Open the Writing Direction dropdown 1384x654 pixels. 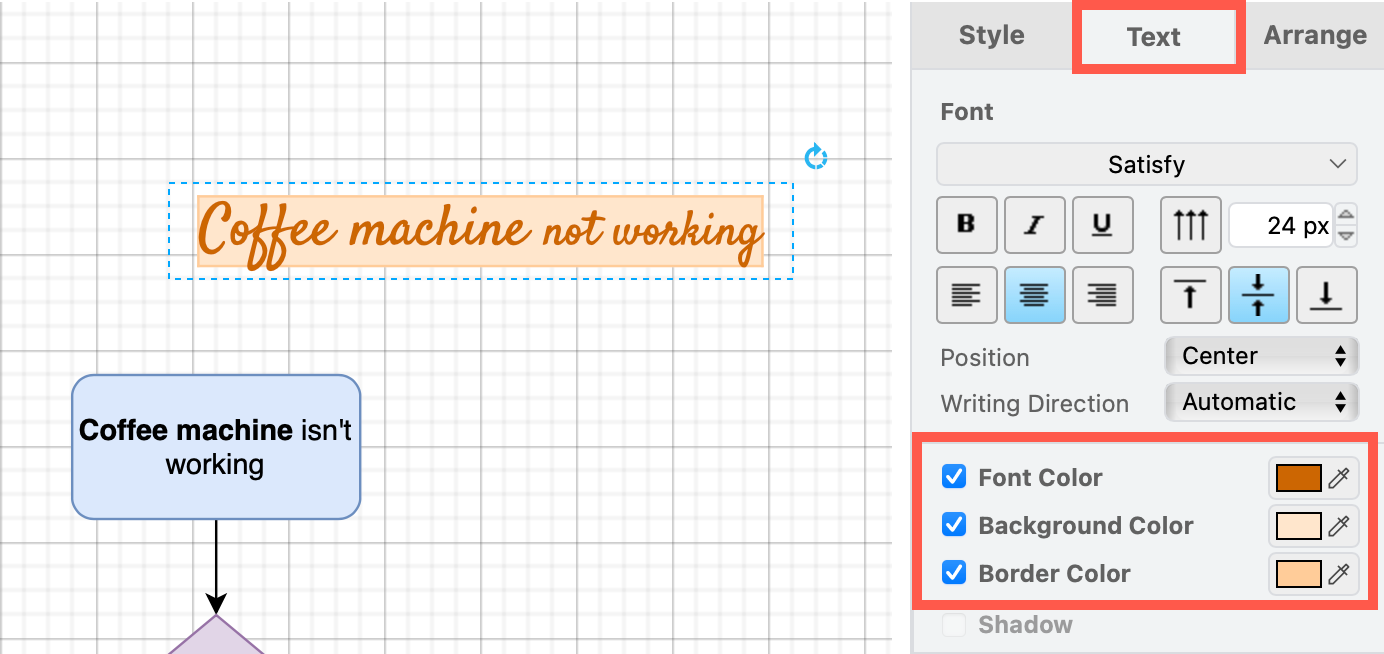(x=1261, y=401)
